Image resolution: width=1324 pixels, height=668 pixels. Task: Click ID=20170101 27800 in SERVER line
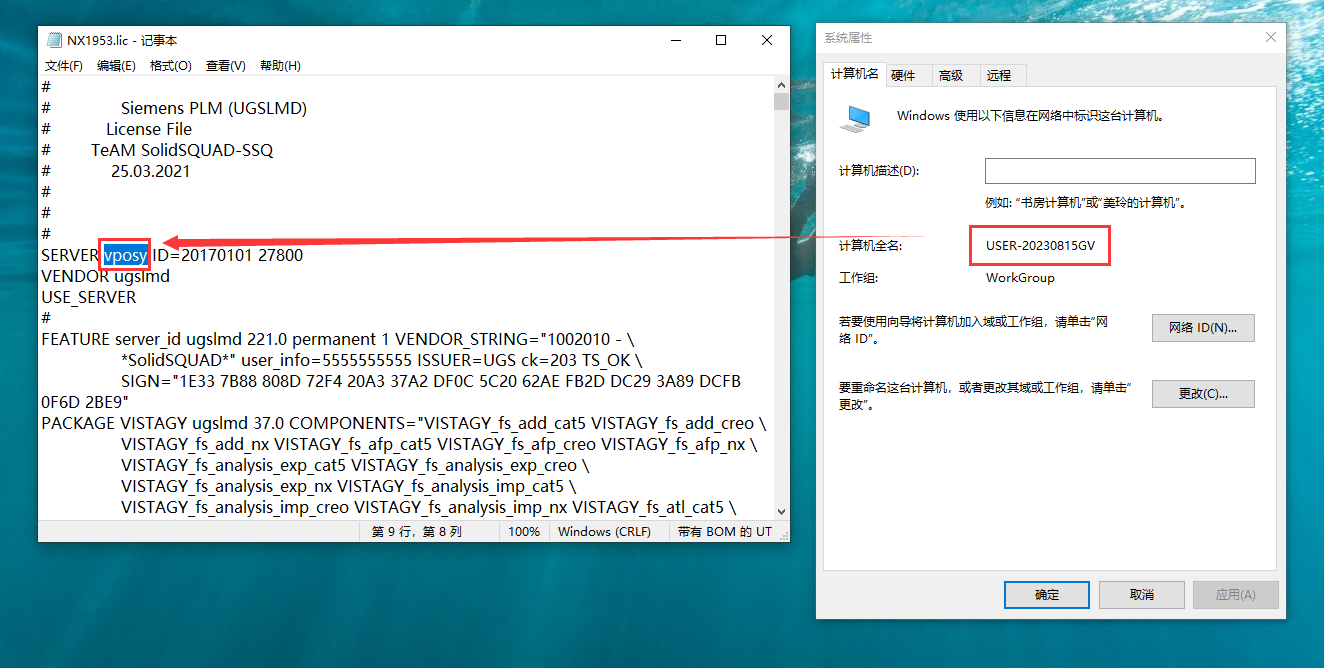pyautogui.click(x=228, y=255)
